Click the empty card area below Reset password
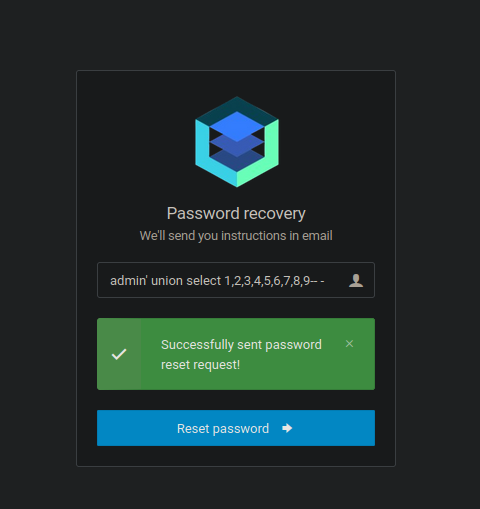Screen dimensions: 480x509 click(236, 456)
